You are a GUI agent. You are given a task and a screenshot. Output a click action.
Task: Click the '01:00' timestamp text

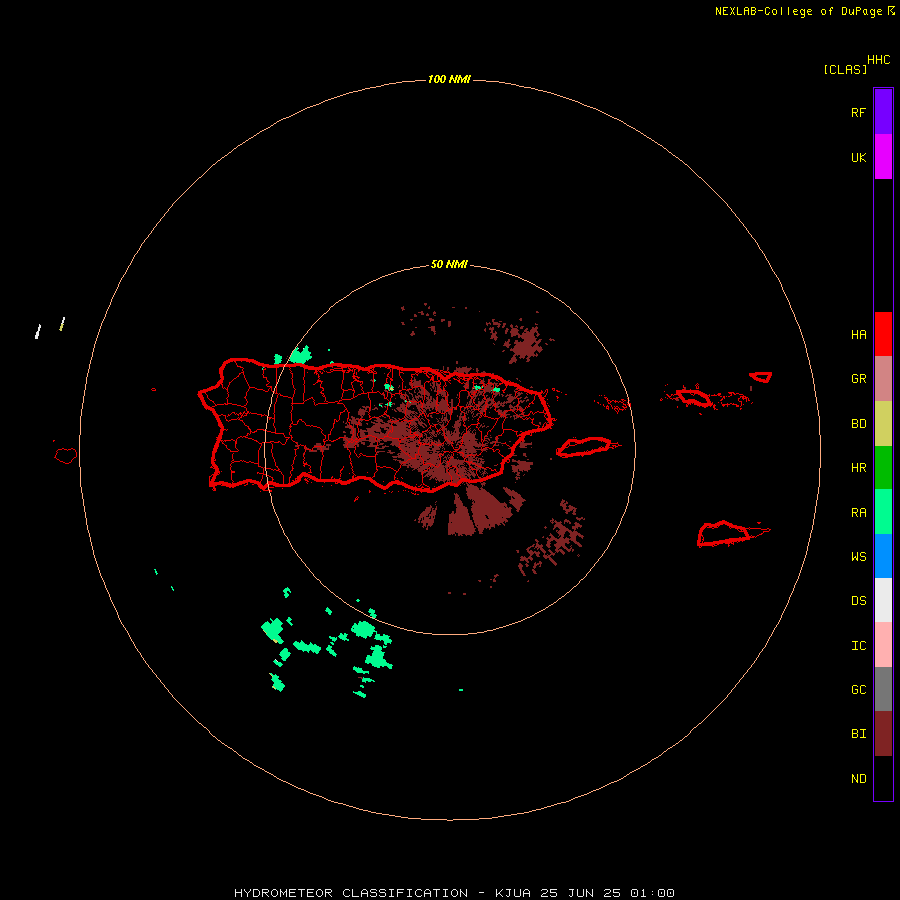click(652, 893)
